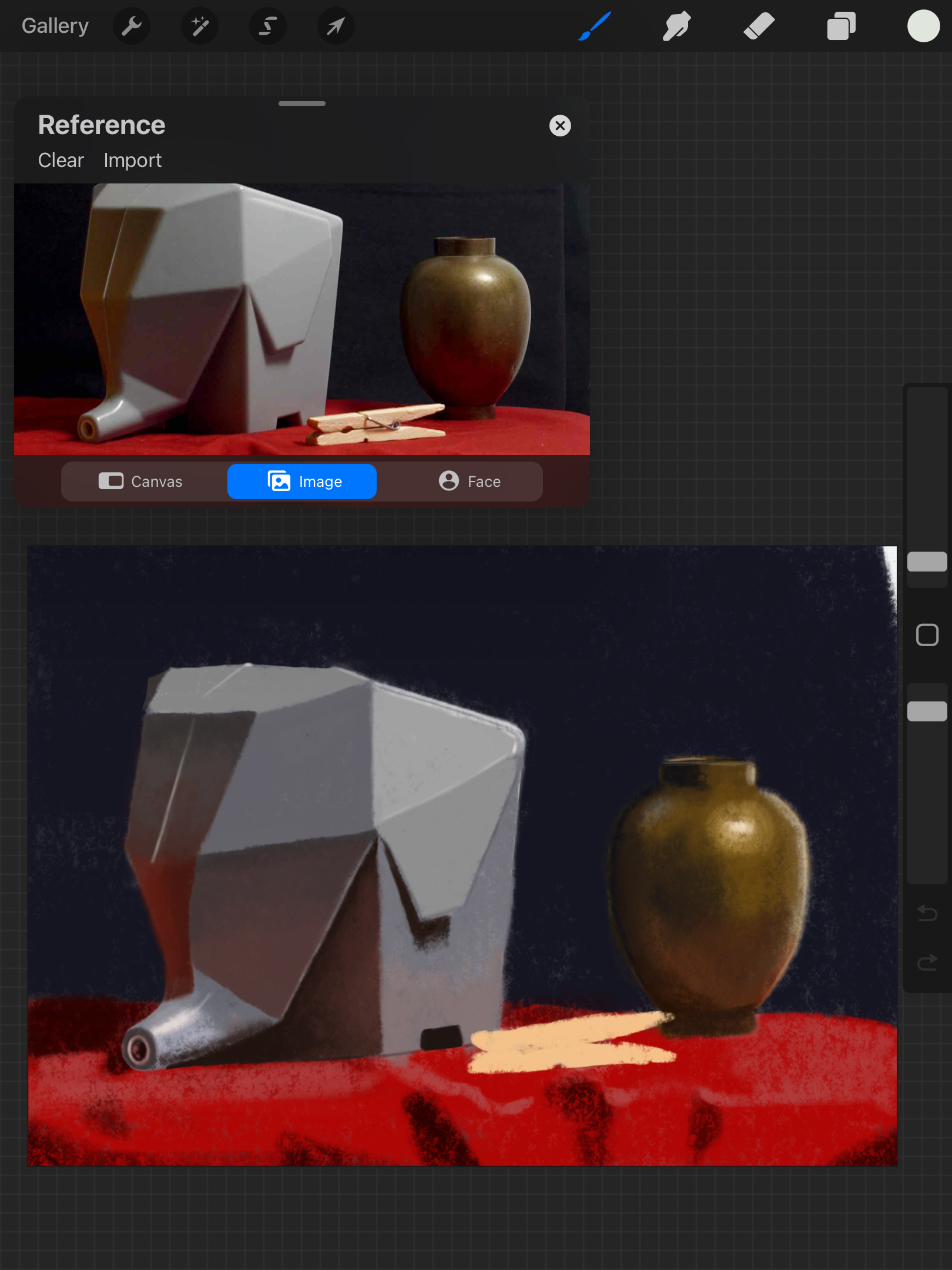The width and height of the screenshot is (952, 1270).
Task: Activate the Selection tool
Action: click(268, 26)
